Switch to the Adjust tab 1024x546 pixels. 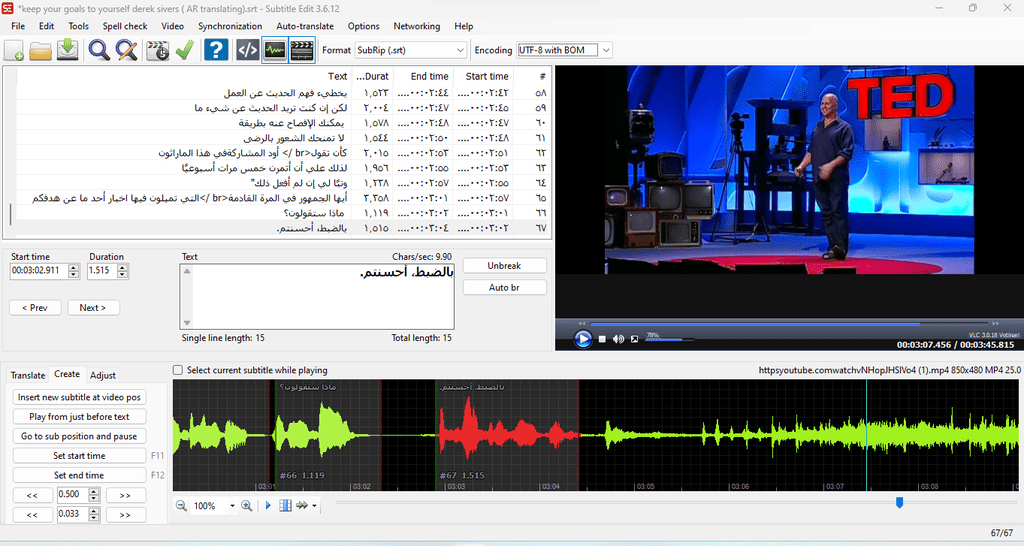pyautogui.click(x=103, y=375)
